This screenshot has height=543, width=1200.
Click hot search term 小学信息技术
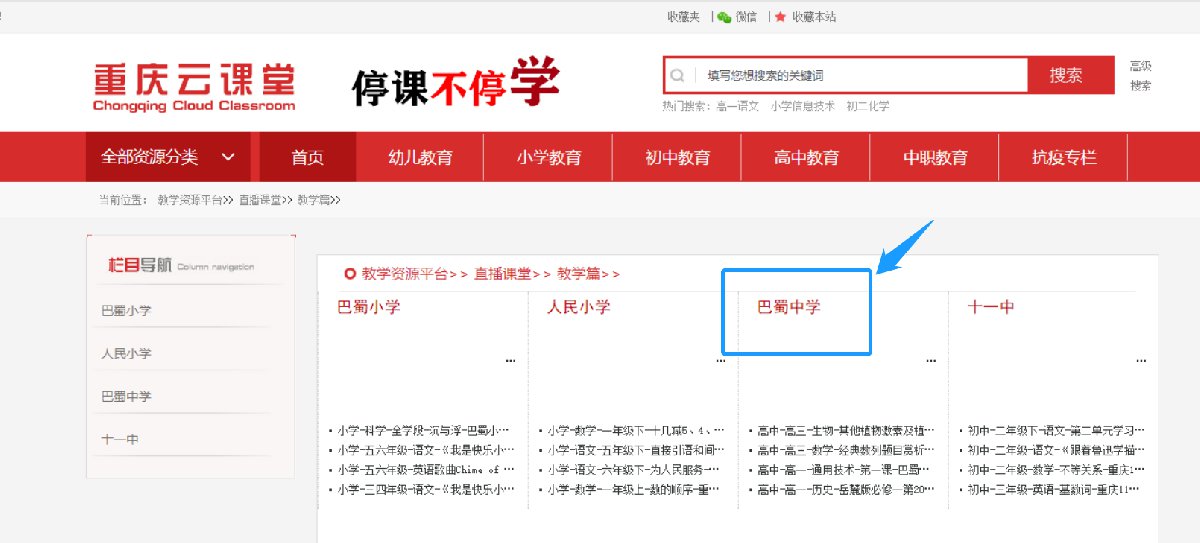[802, 106]
